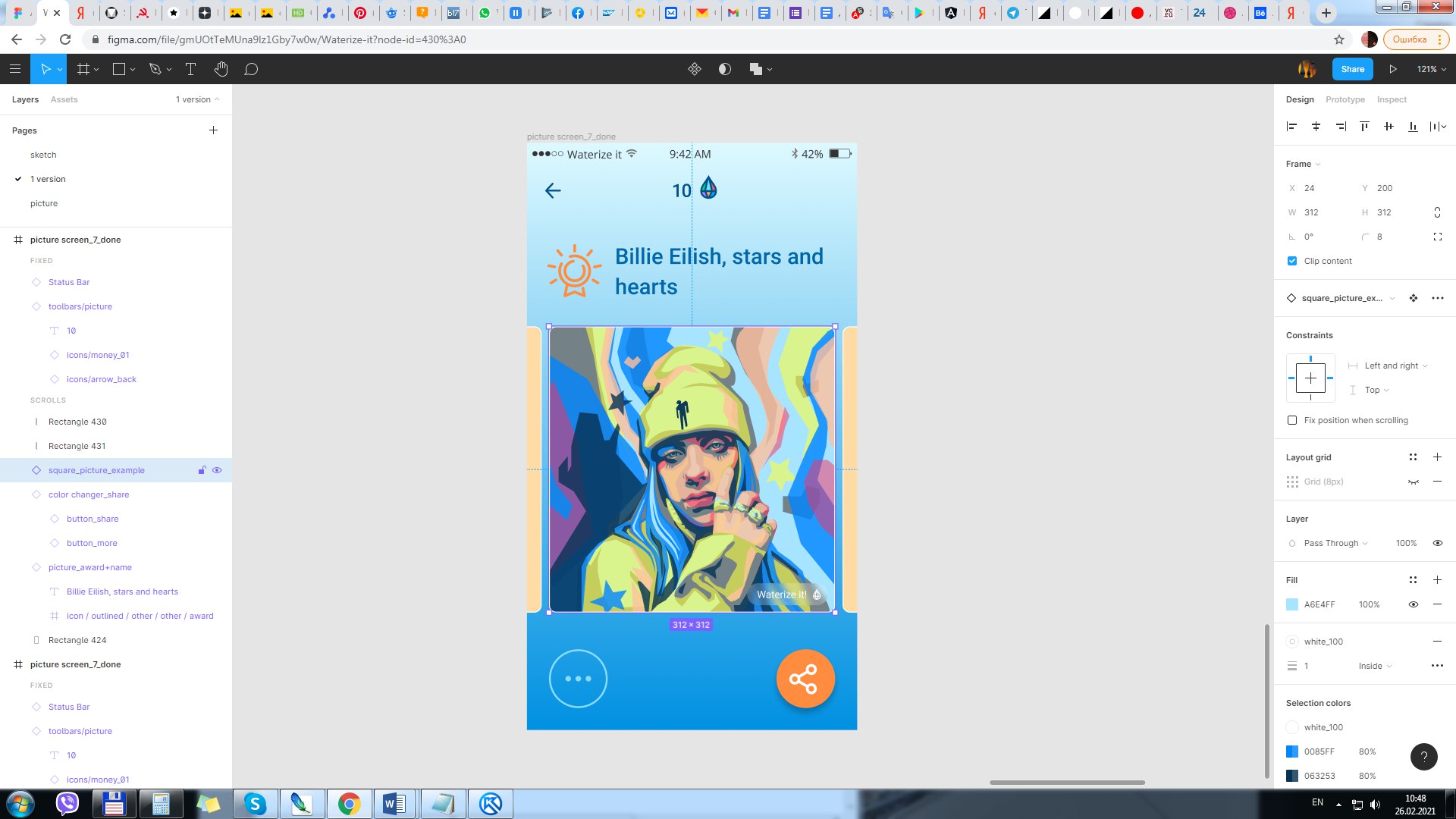Select the Comment tool
Image resolution: width=1456 pixels, height=819 pixels.
tap(251, 69)
